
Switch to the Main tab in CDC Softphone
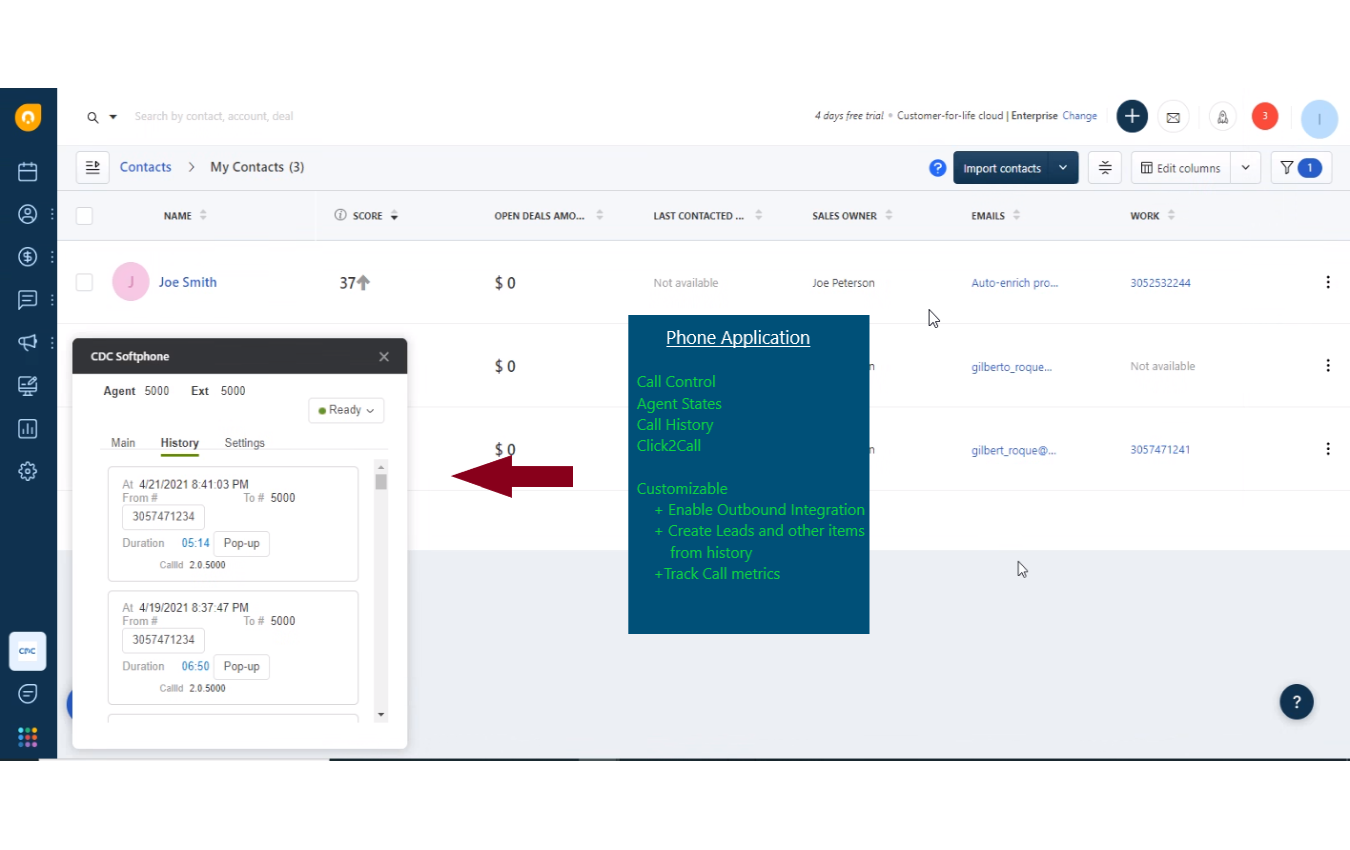[x=123, y=443]
